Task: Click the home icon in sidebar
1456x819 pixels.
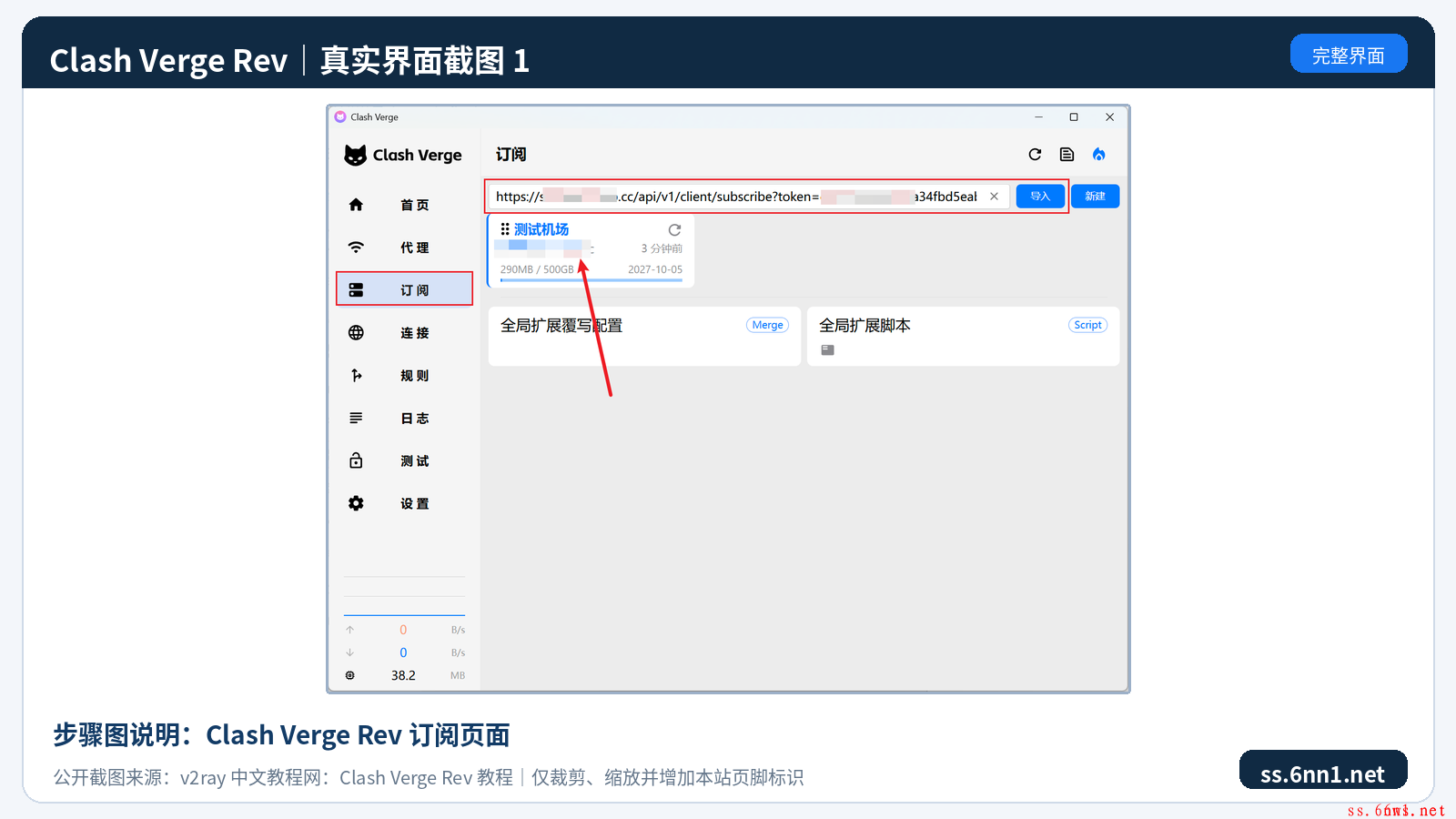Action: [x=356, y=205]
